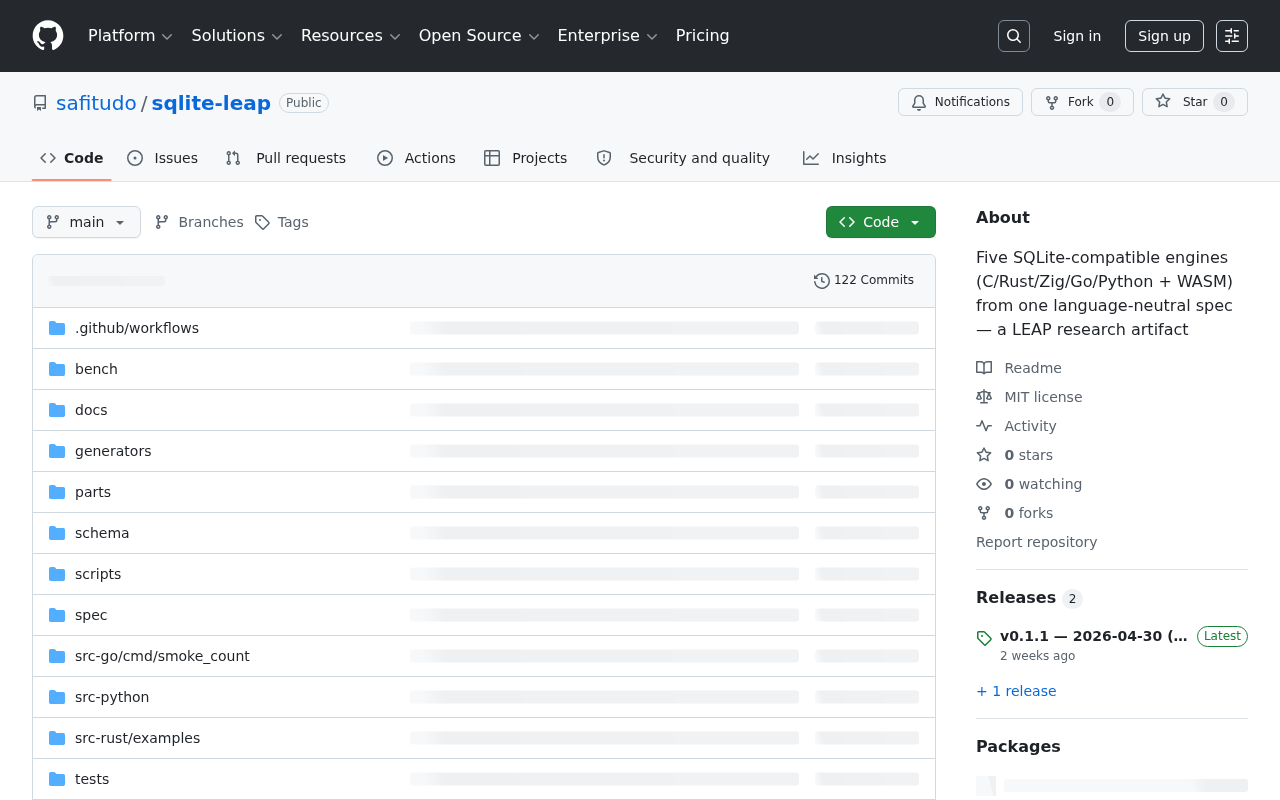Click the folder icon next to bench
This screenshot has height=800, width=1280.
(57, 369)
